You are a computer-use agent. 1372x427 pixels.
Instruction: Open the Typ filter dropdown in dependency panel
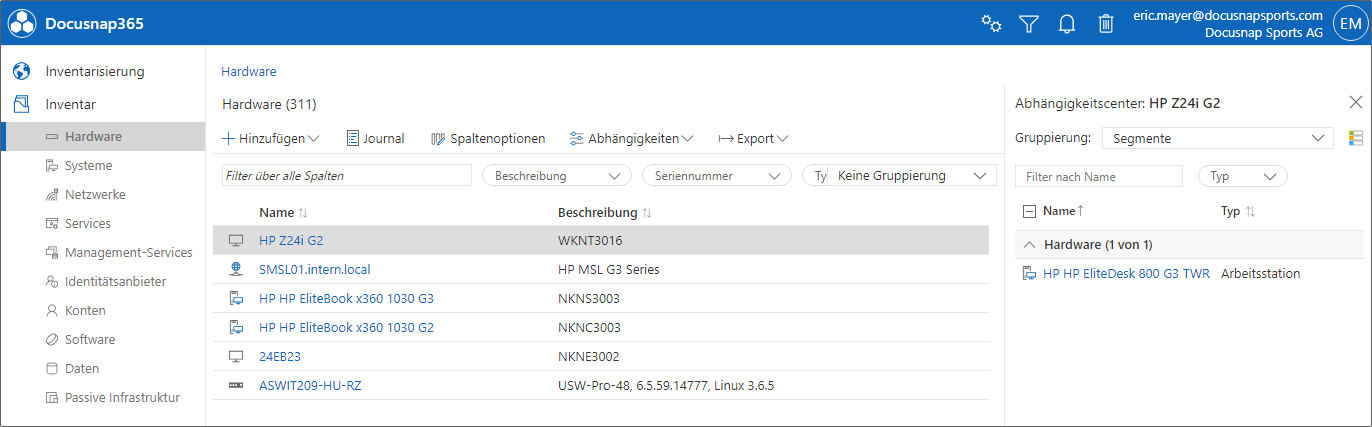point(1242,176)
